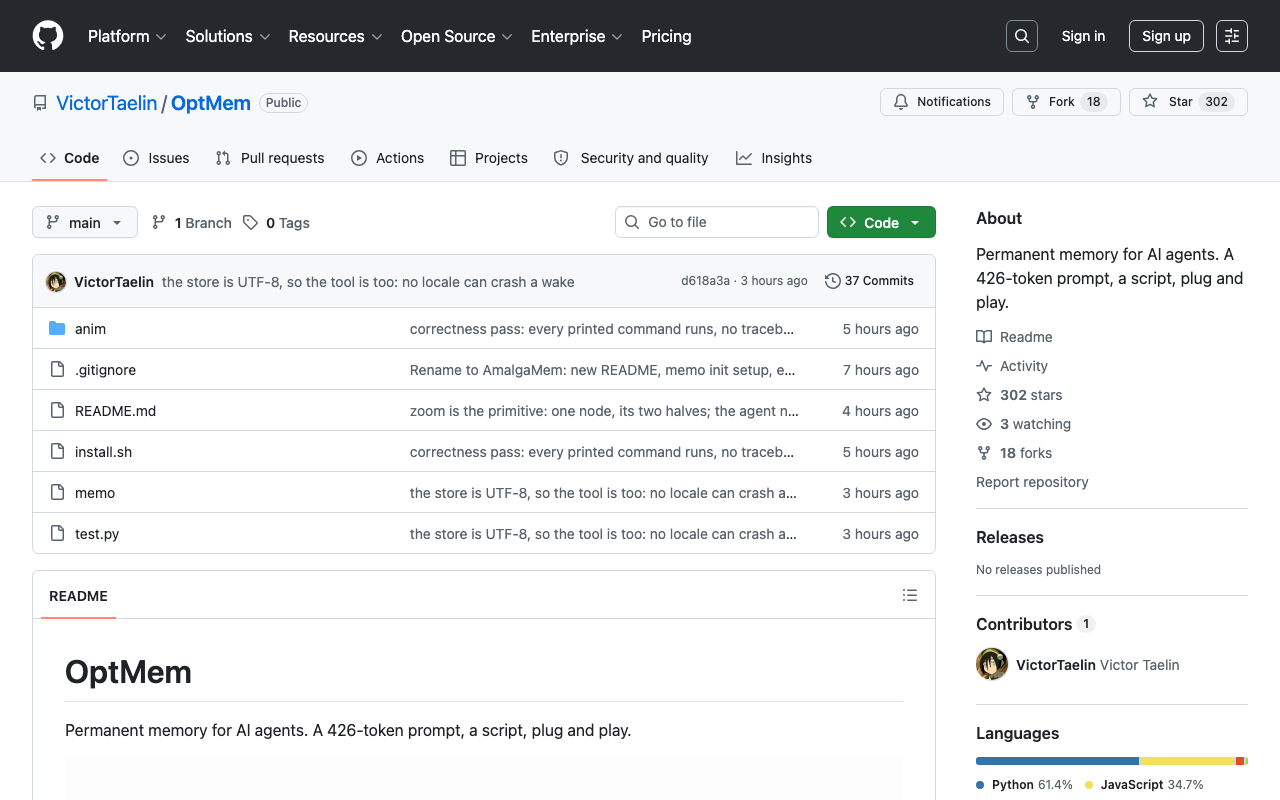
Task: Open the main branch selector dropdown
Action: click(x=85, y=222)
